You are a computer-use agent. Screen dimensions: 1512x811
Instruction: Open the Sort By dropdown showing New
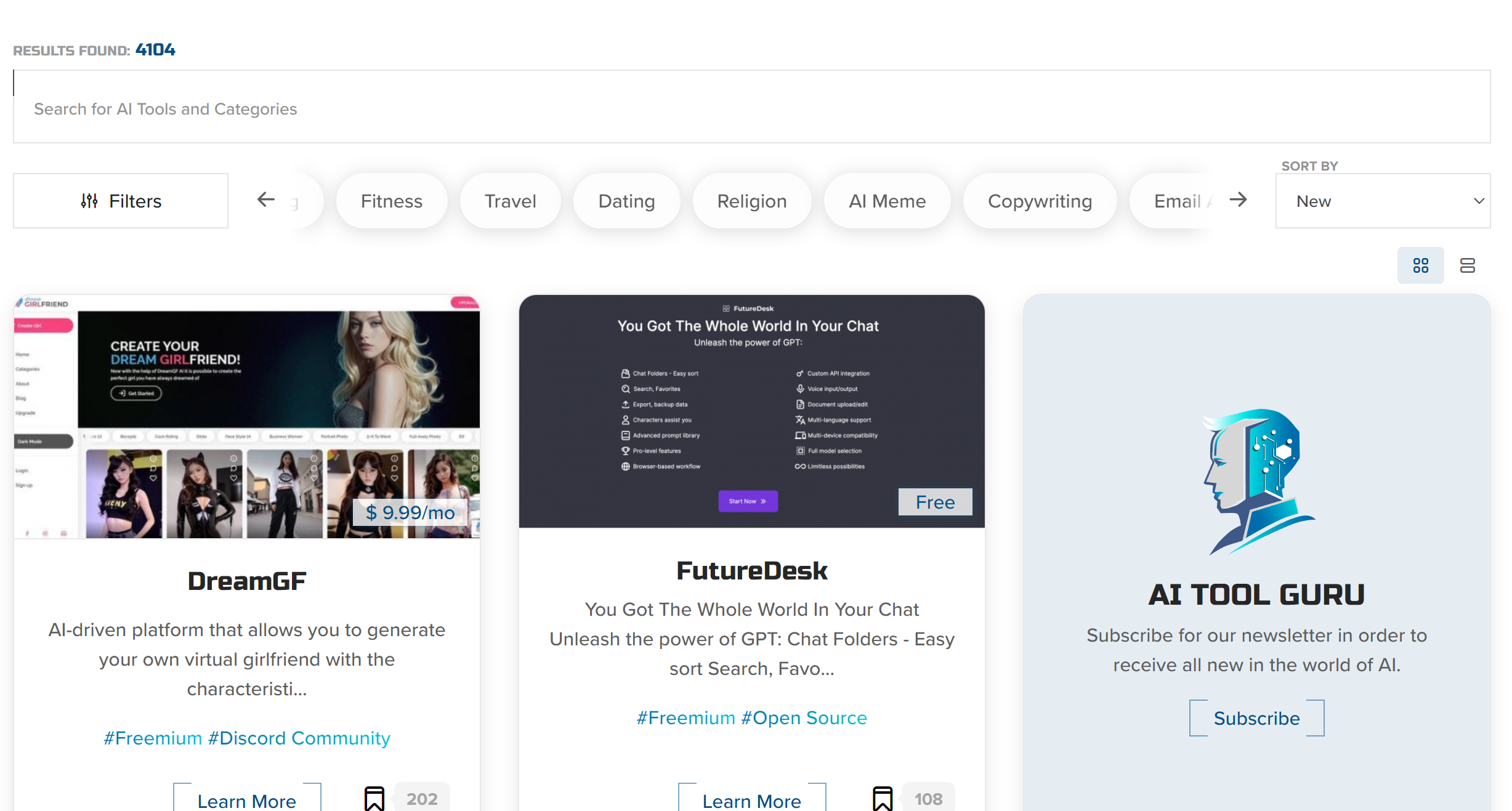pos(1383,201)
